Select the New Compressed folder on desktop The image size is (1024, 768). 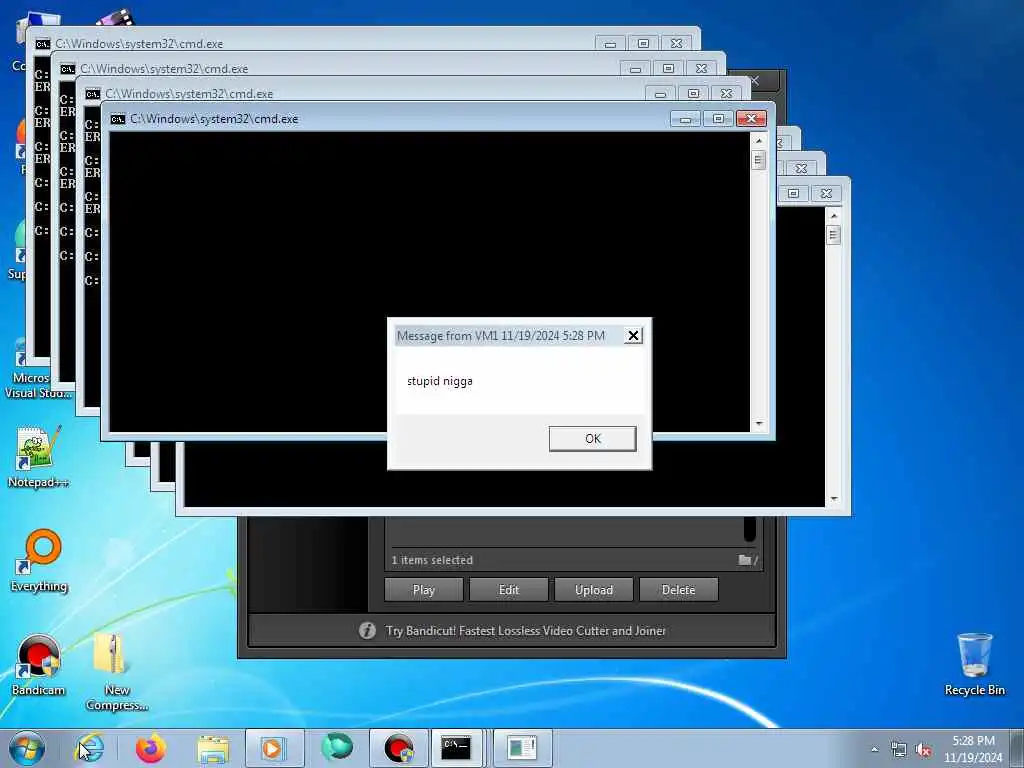point(117,671)
